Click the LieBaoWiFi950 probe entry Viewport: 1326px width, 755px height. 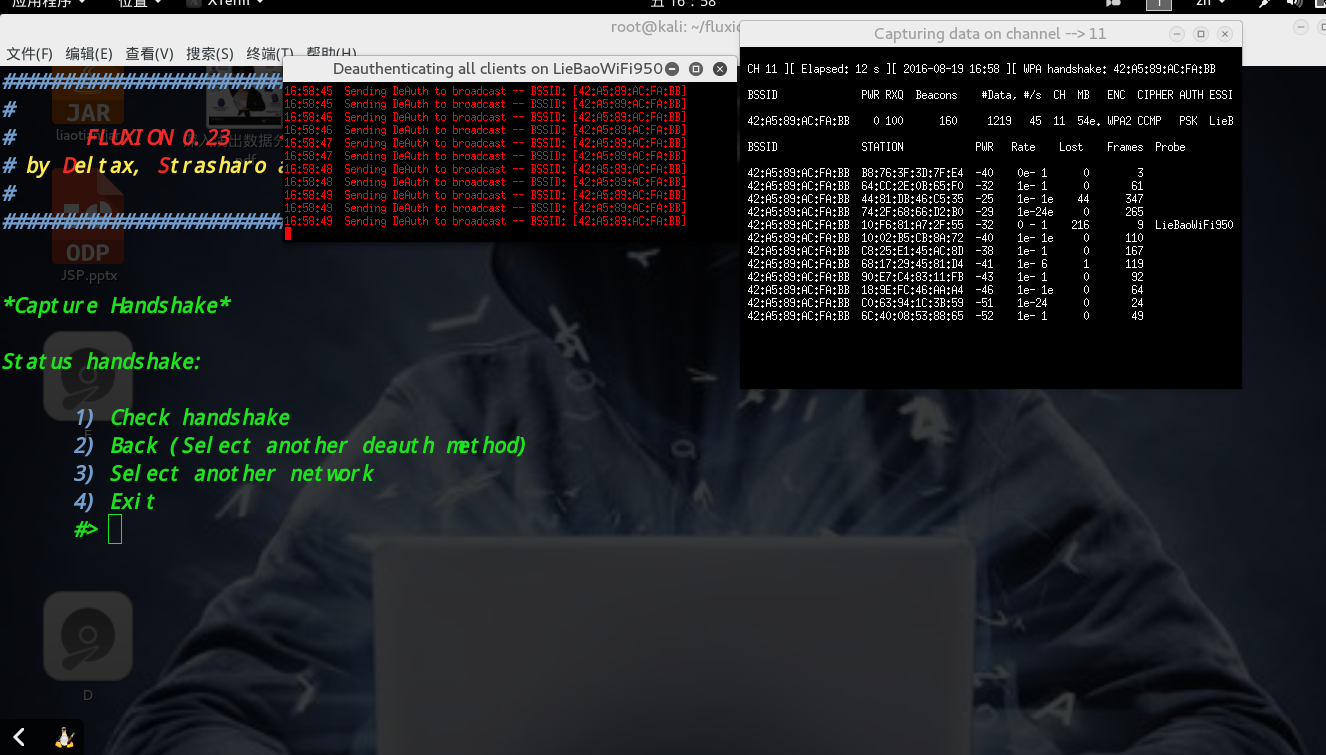tap(1194, 225)
